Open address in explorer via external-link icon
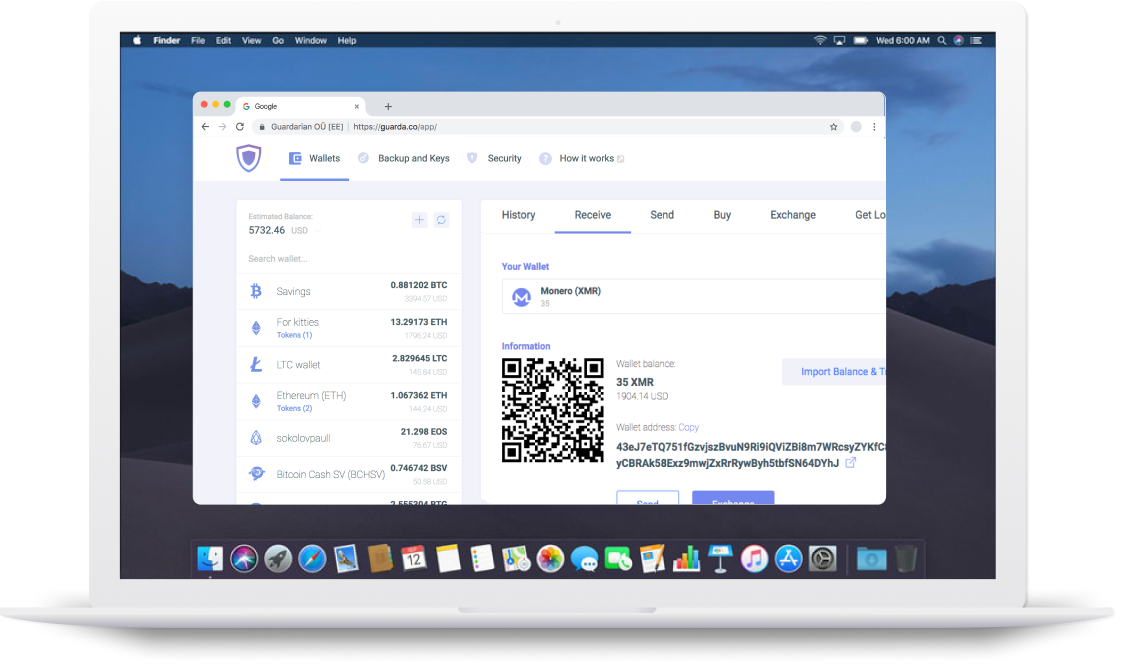The height and width of the screenshot is (666, 1122). [851, 463]
